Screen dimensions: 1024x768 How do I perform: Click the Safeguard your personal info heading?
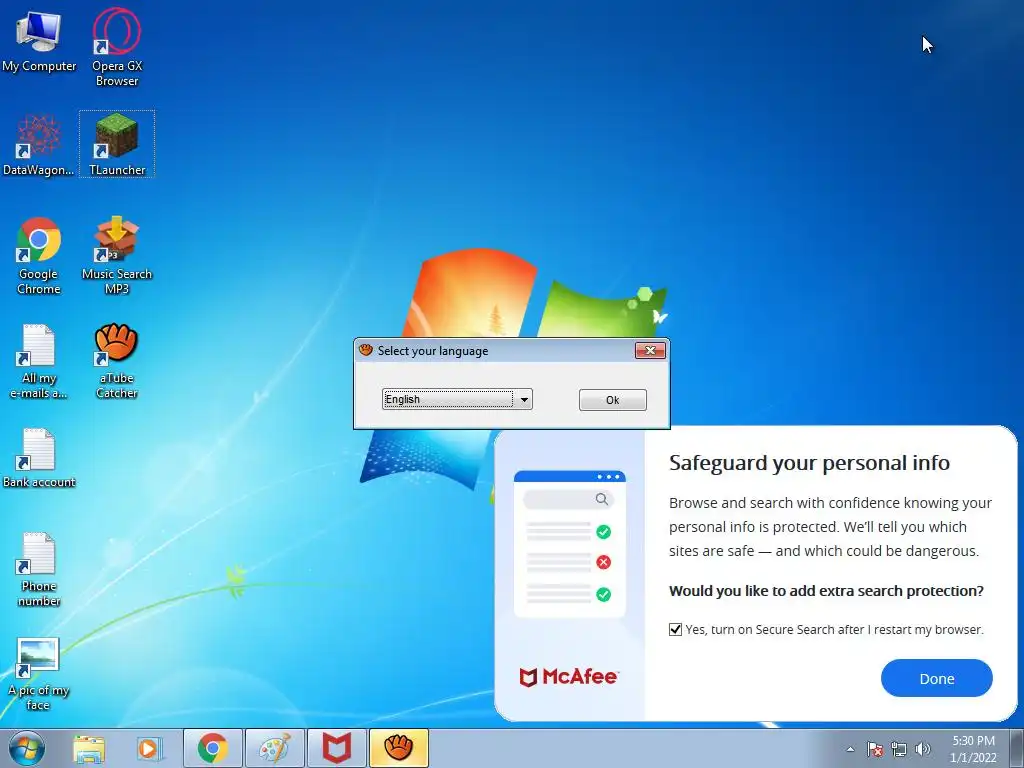point(809,463)
